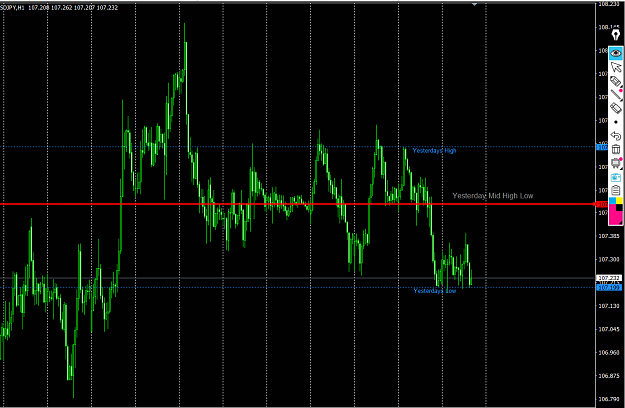Image resolution: width=625 pixels, height=408 pixels.
Task: Select the 107.045 price scale label
Action: pos(609,329)
